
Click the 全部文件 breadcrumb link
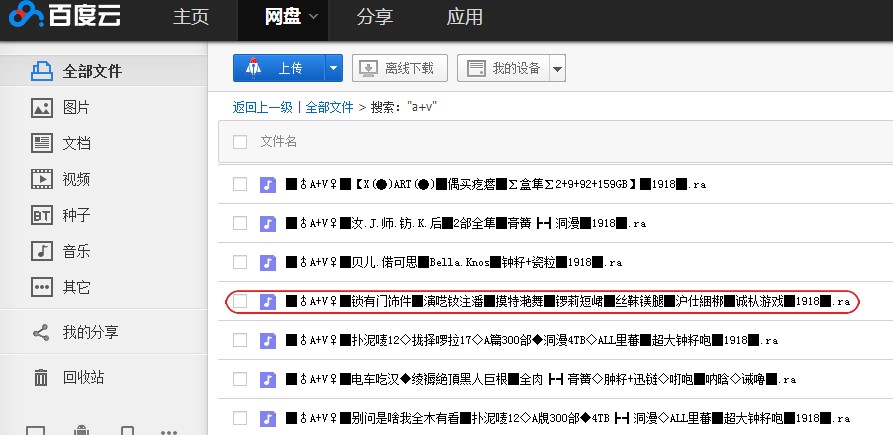(329, 107)
